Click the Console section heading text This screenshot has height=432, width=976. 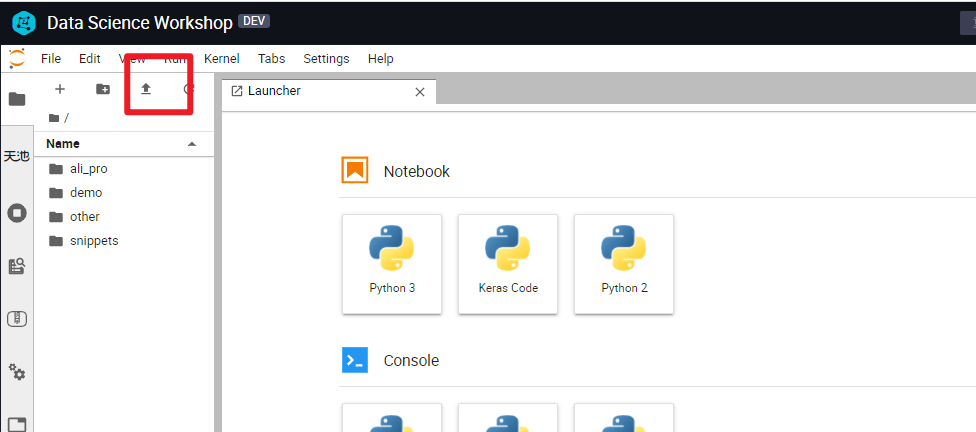click(411, 360)
